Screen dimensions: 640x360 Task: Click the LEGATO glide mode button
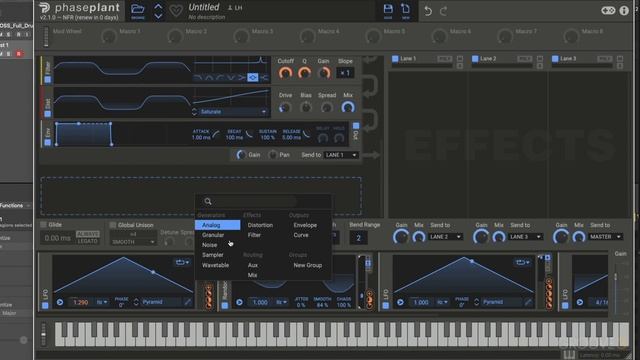point(88,241)
